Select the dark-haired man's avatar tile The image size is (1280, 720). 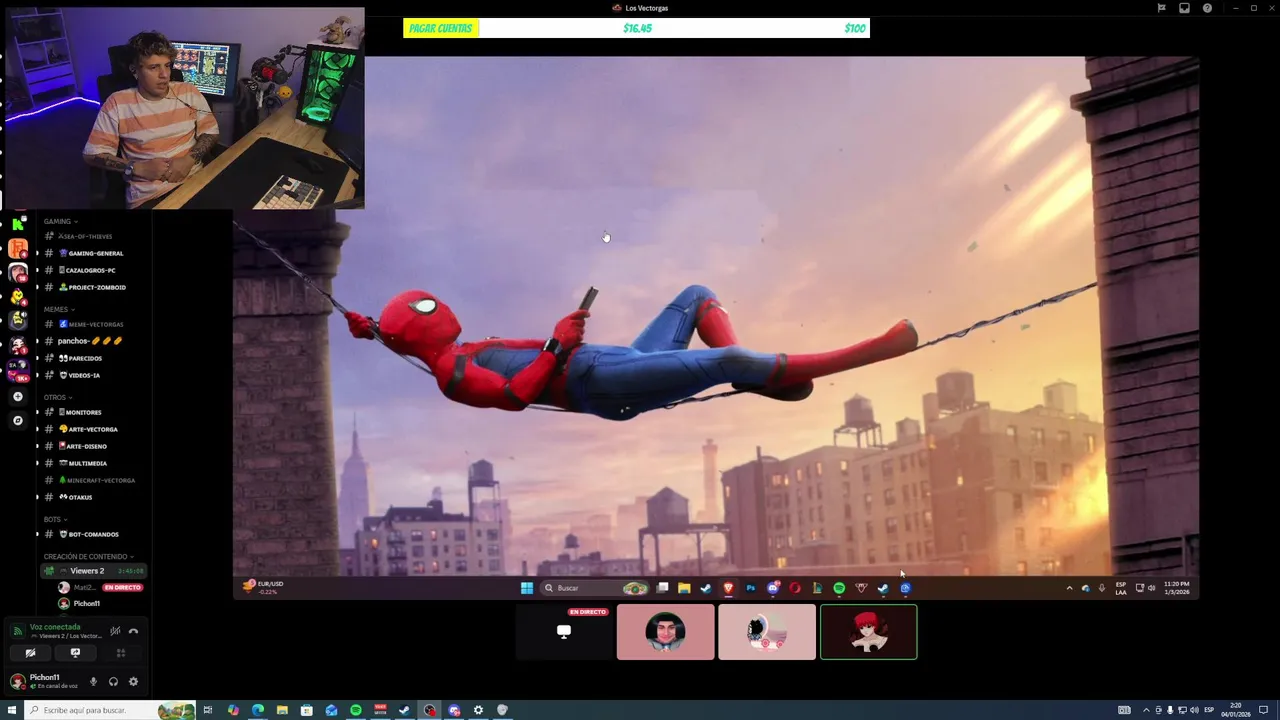coord(665,632)
